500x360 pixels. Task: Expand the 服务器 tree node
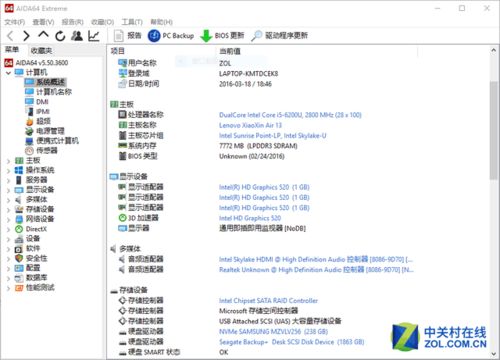click(x=8, y=181)
